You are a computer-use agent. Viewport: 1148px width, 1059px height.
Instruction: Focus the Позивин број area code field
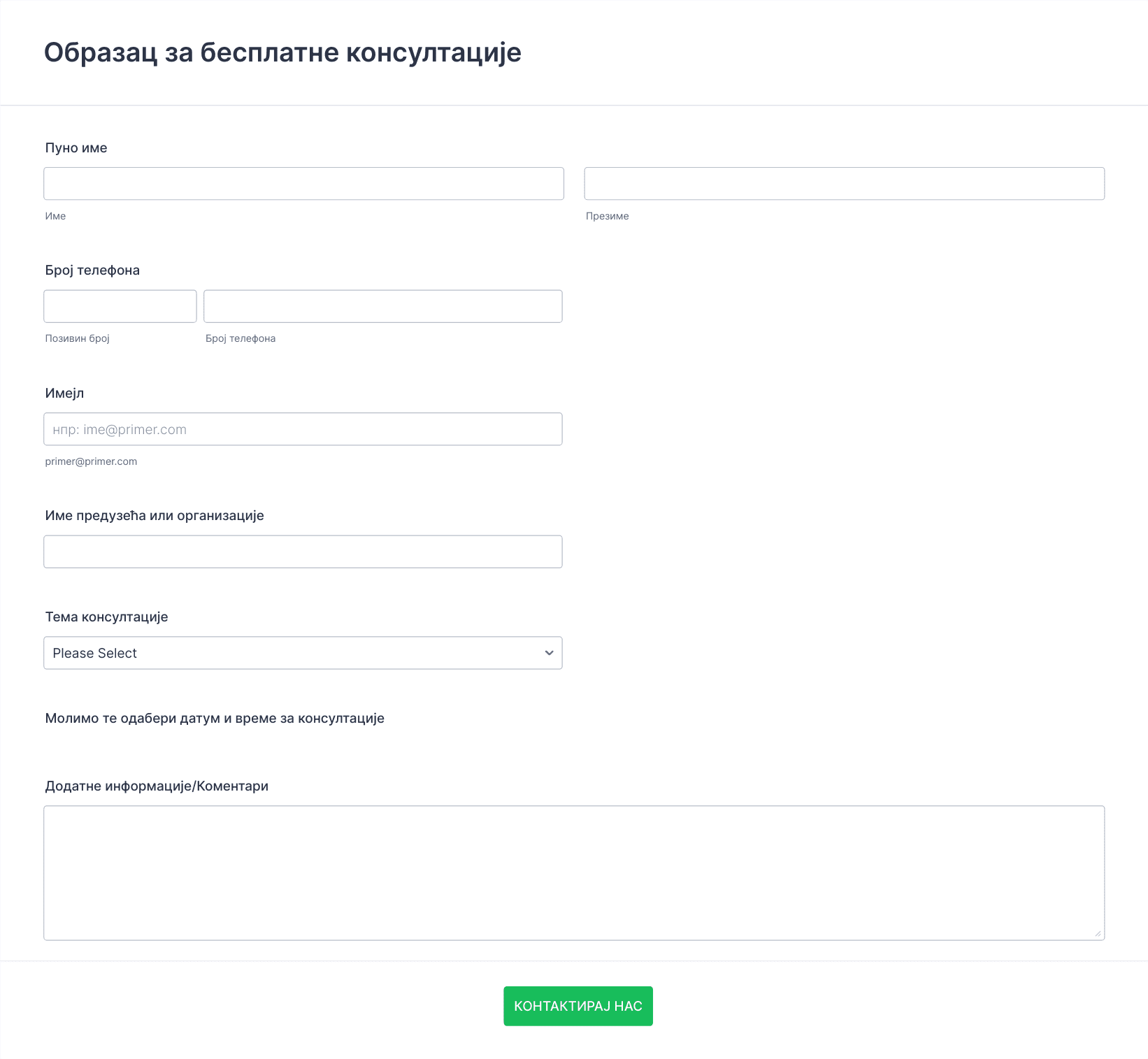pos(120,306)
